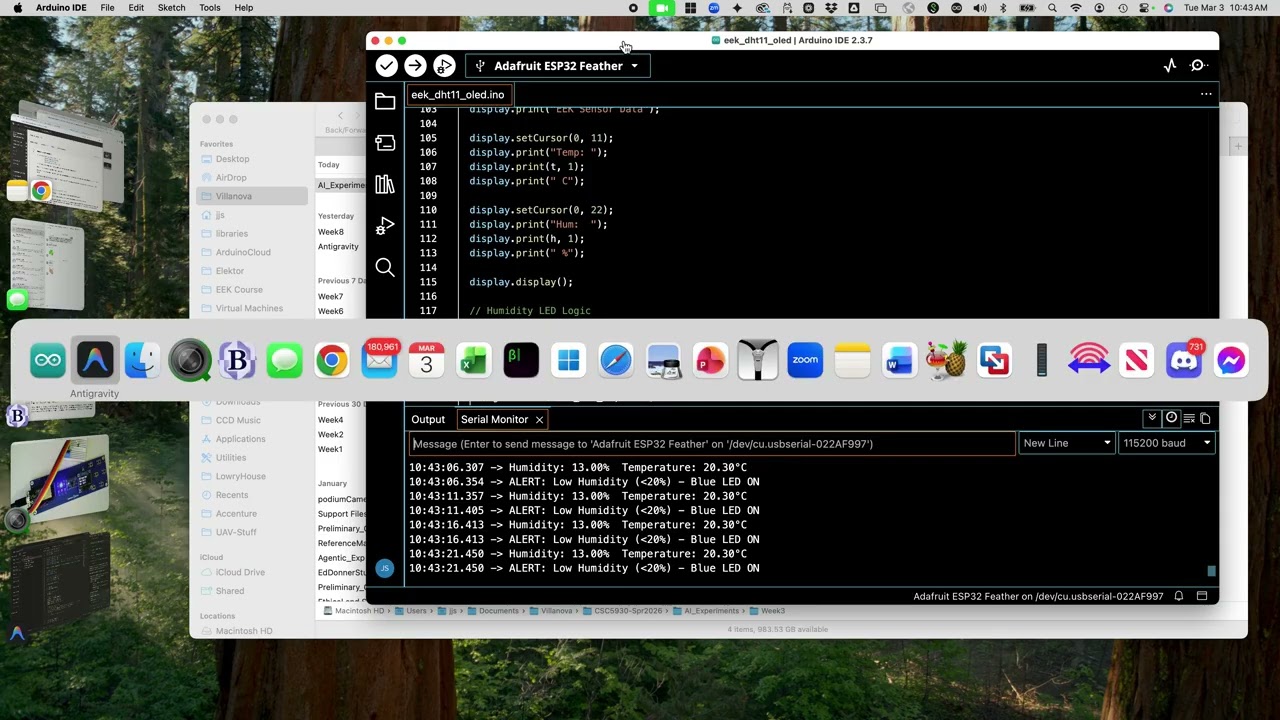
Task: Select Antigravity item in Finder list
Action: [338, 246]
